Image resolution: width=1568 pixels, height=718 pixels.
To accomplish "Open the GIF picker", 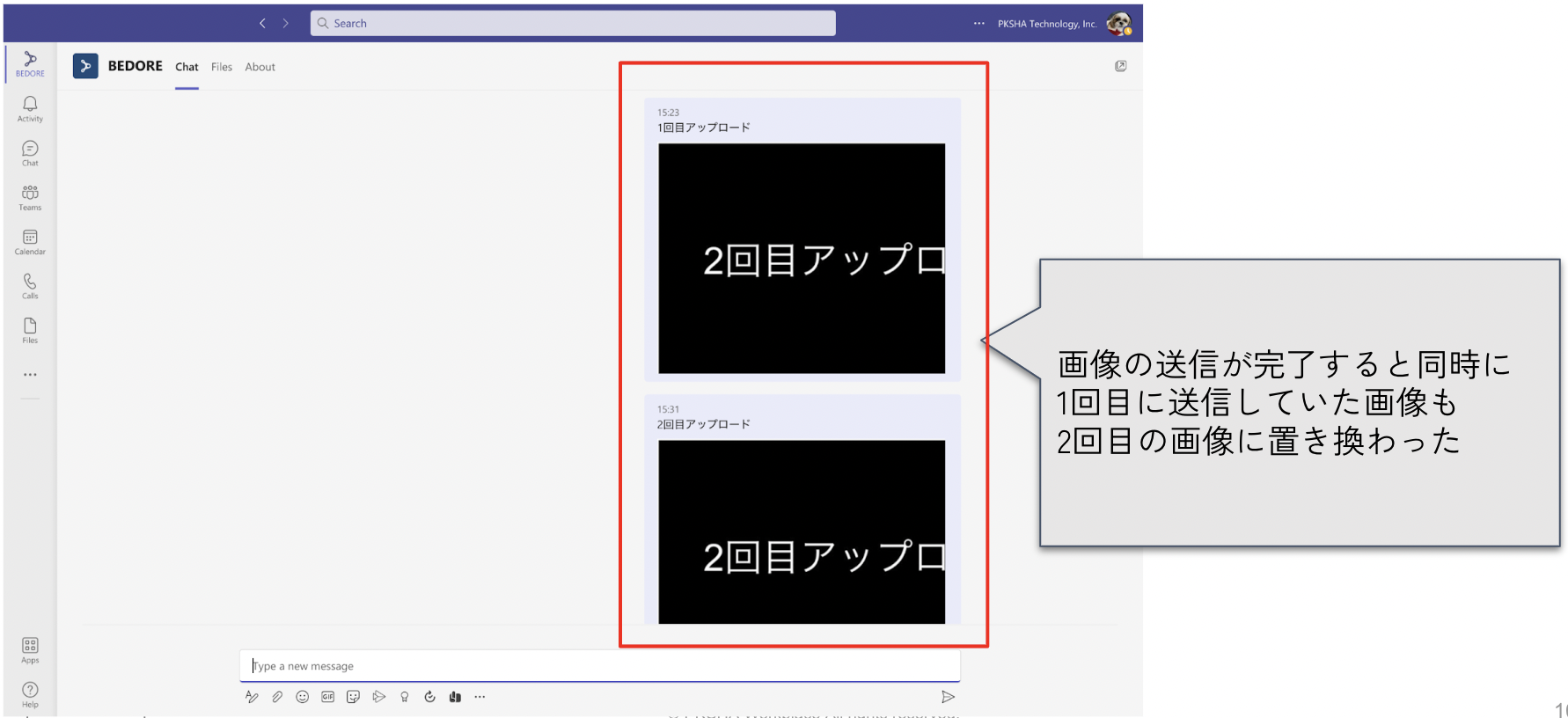I will [327, 697].
